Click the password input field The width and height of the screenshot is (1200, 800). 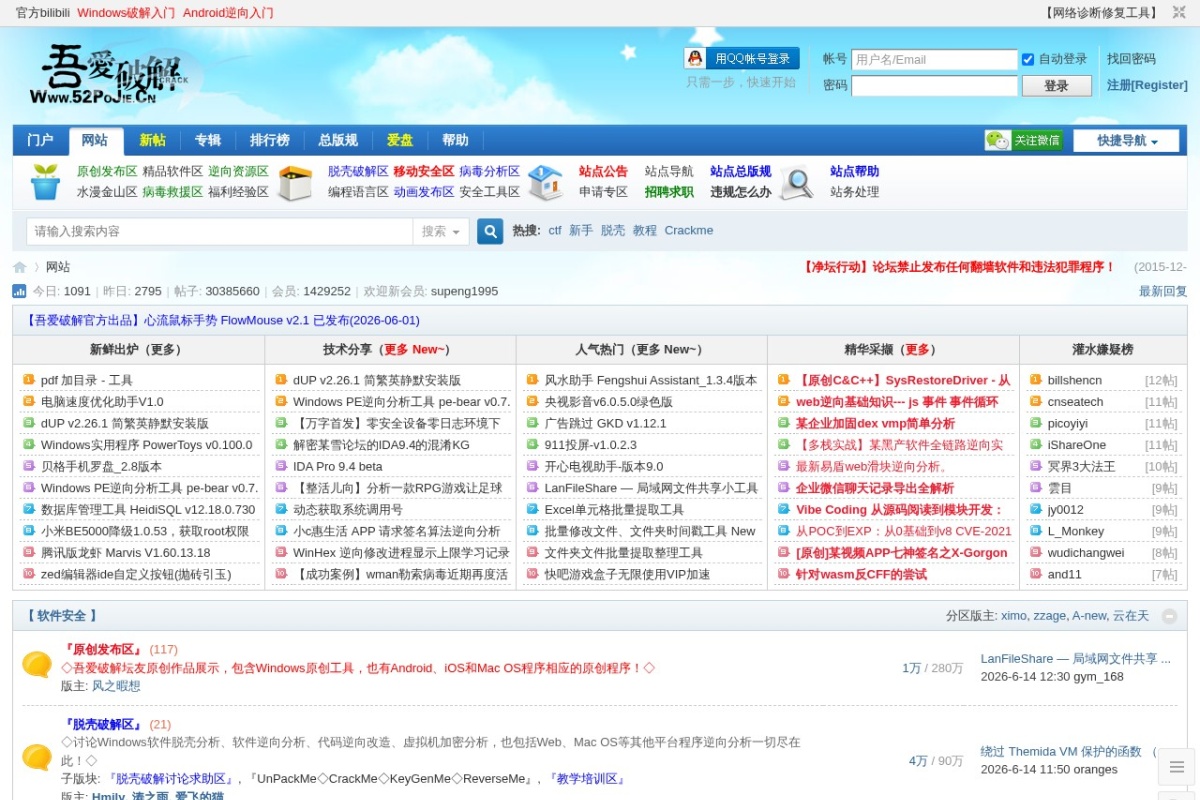click(934, 86)
